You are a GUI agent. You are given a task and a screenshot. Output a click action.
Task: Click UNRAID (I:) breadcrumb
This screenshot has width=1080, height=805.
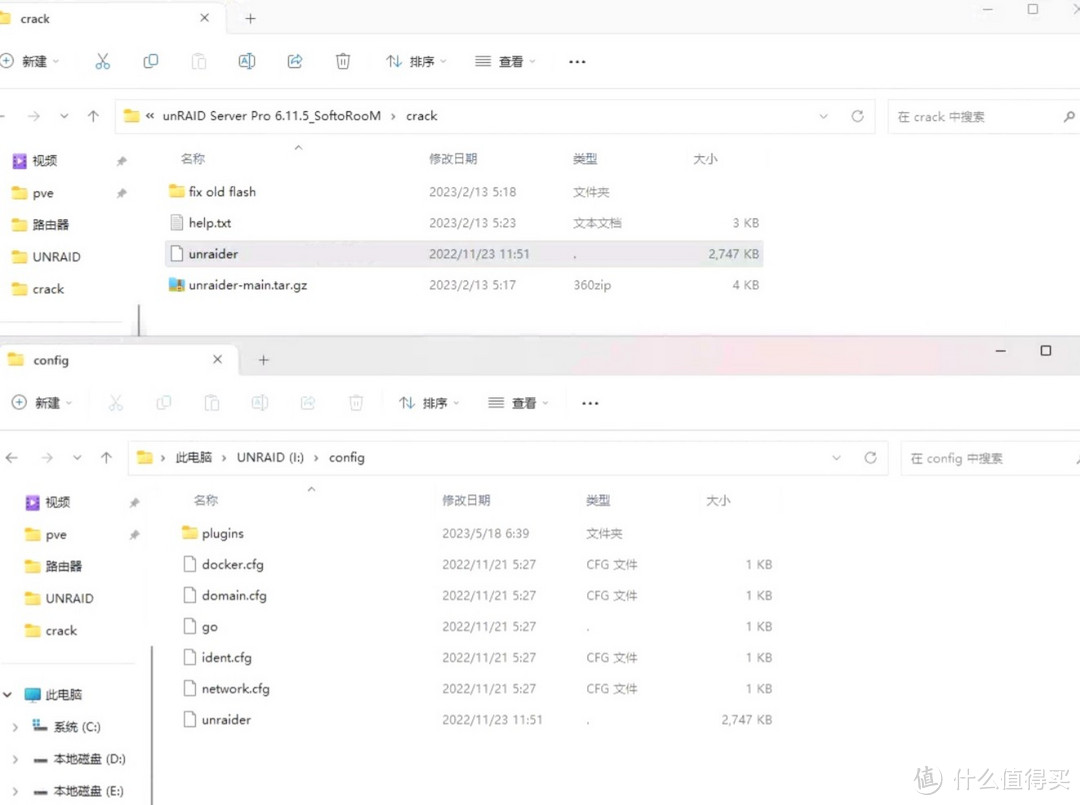[270, 457]
